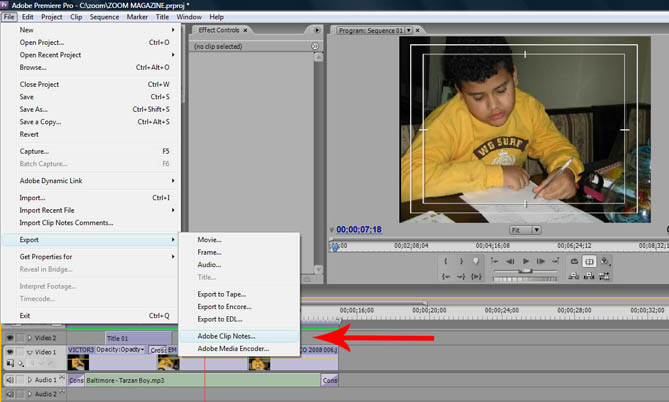The height and width of the screenshot is (402, 669).
Task: Toggle the Safe Margins button
Action: point(590,262)
